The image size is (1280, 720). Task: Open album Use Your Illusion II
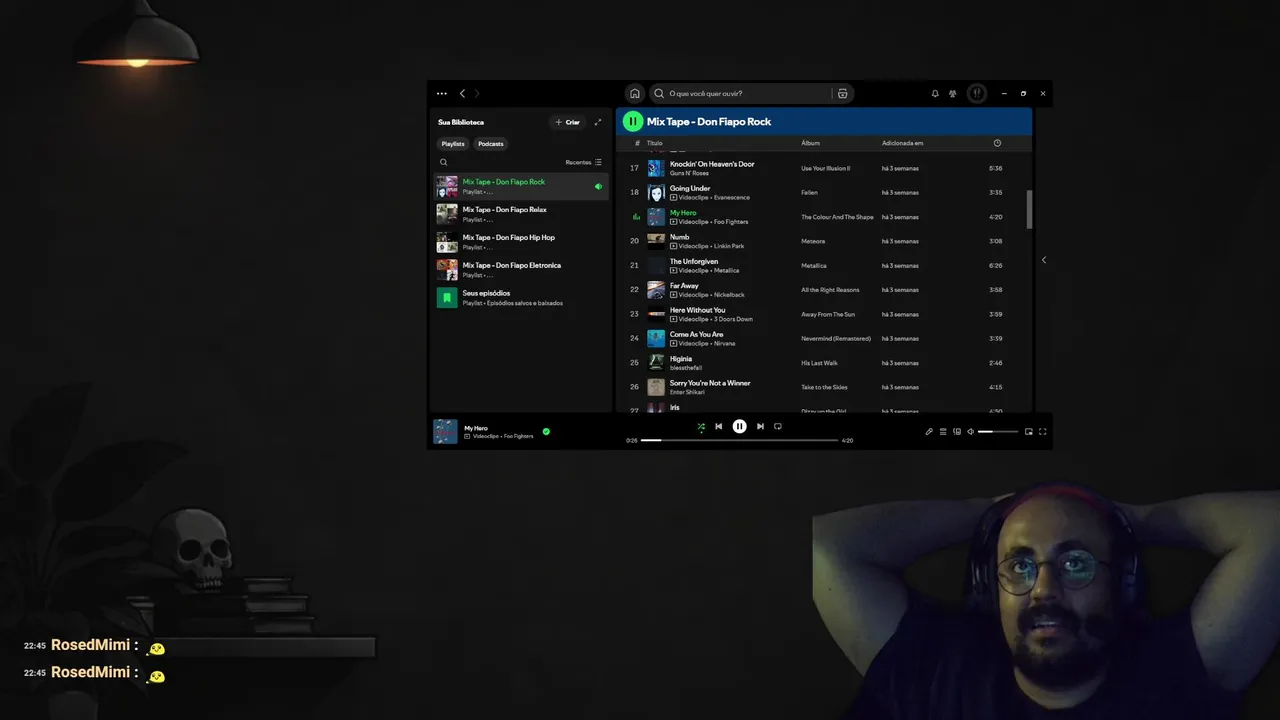(x=825, y=168)
